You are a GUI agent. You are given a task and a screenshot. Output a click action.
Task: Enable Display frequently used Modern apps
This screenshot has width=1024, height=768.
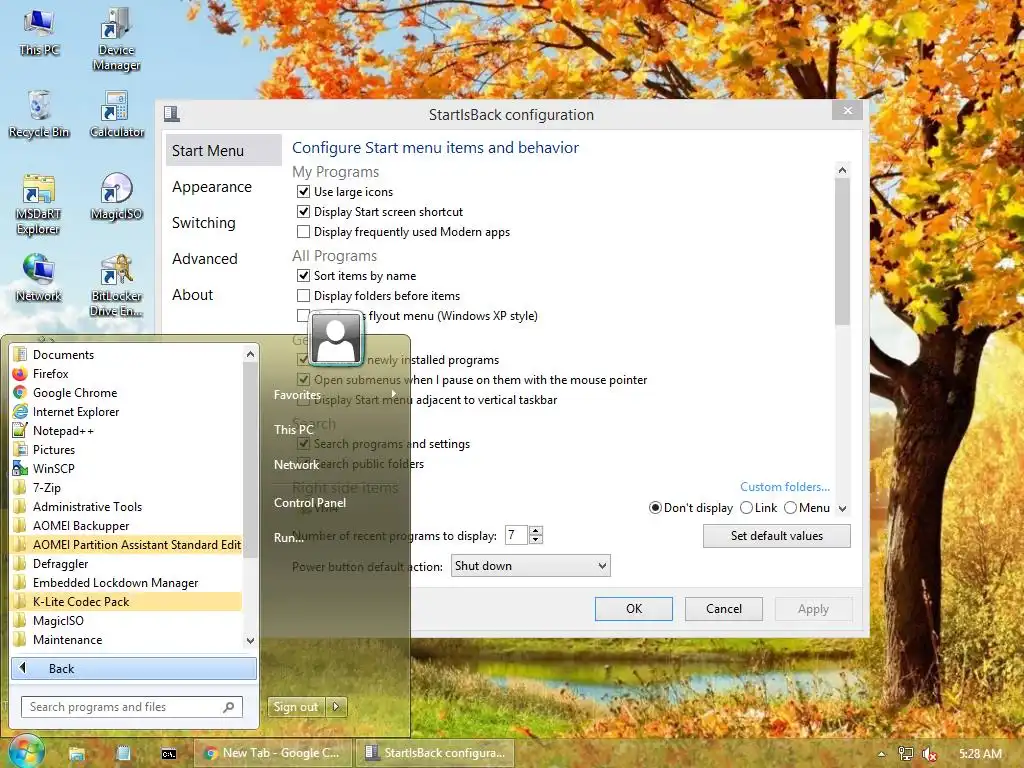[303, 232]
